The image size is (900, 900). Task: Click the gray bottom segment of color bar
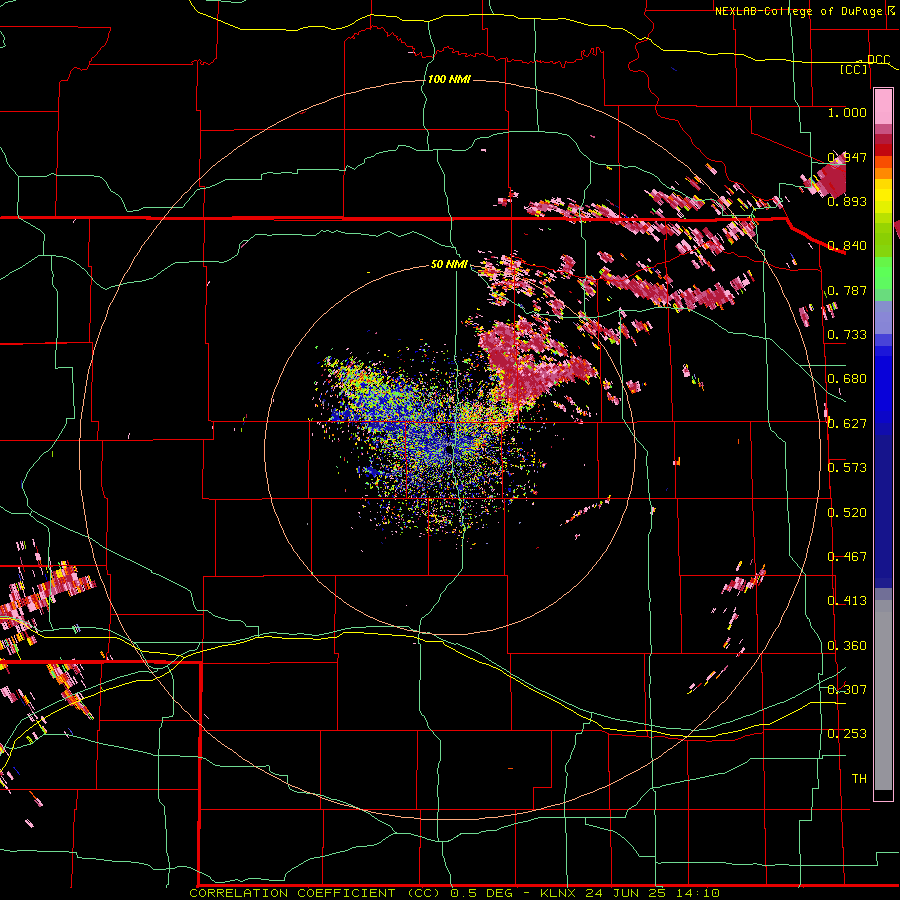883,695
